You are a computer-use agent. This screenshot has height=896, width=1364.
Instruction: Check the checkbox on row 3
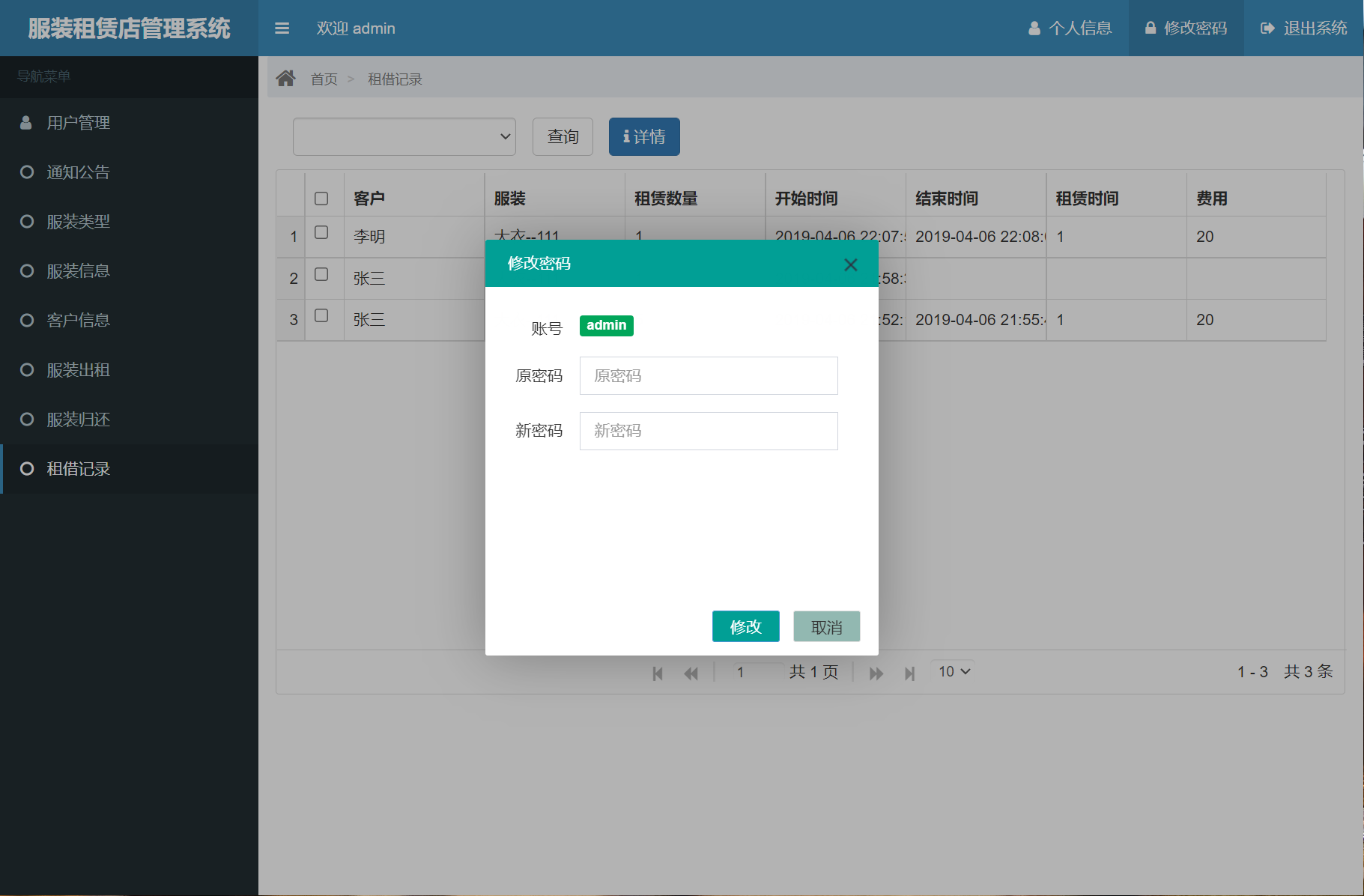(323, 316)
